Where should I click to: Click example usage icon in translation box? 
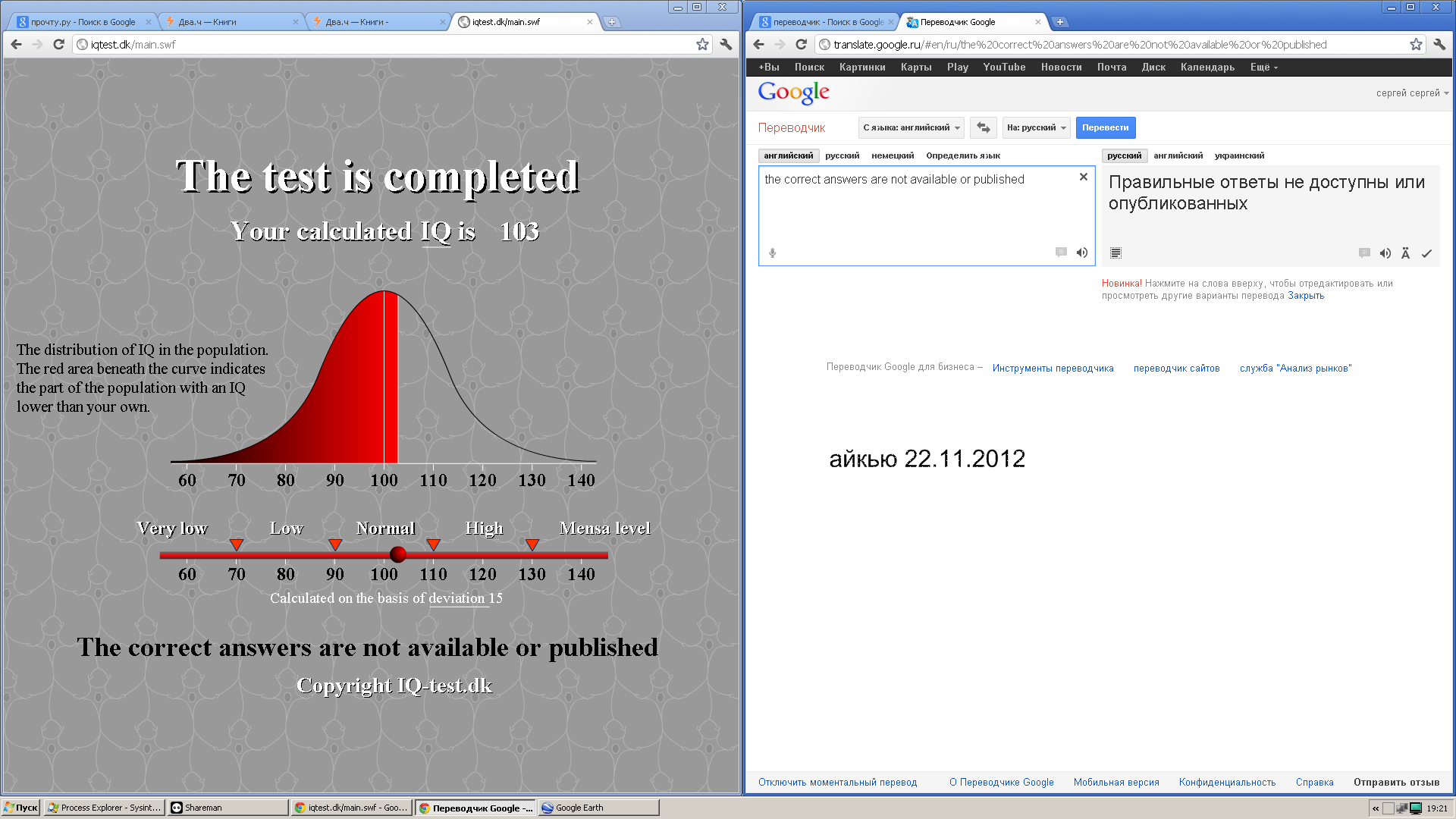point(1364,253)
